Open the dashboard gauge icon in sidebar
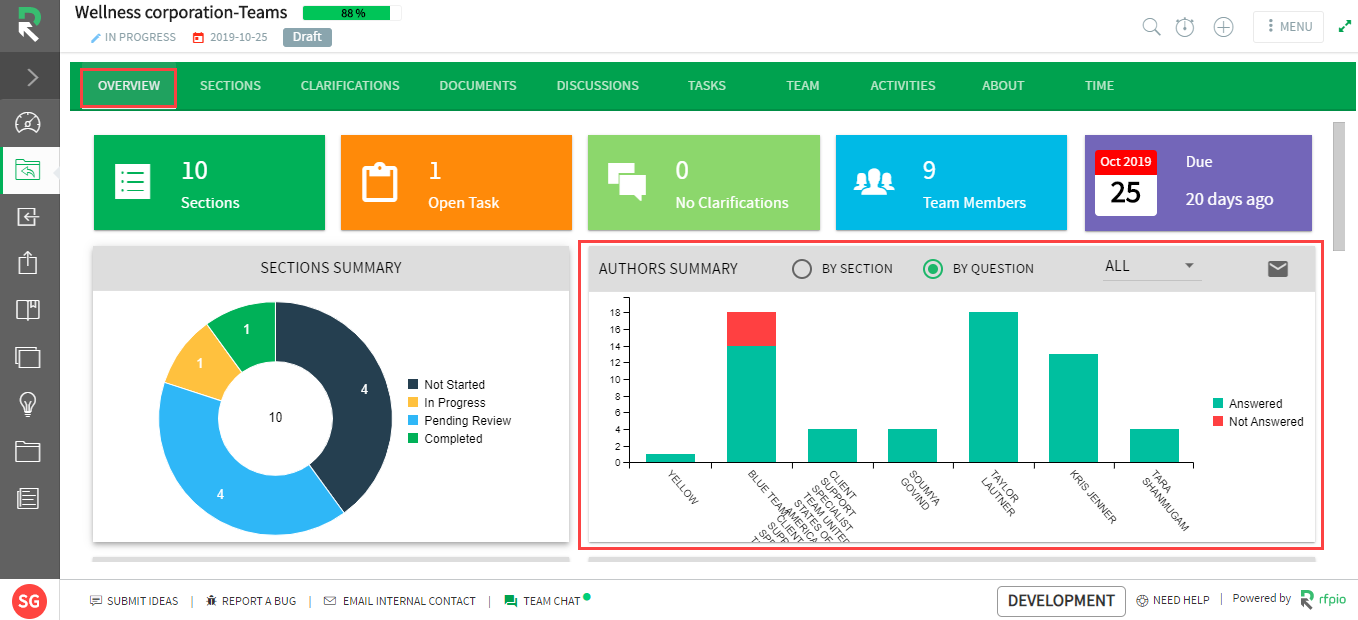Viewport: 1358px width, 620px height. coord(28,123)
